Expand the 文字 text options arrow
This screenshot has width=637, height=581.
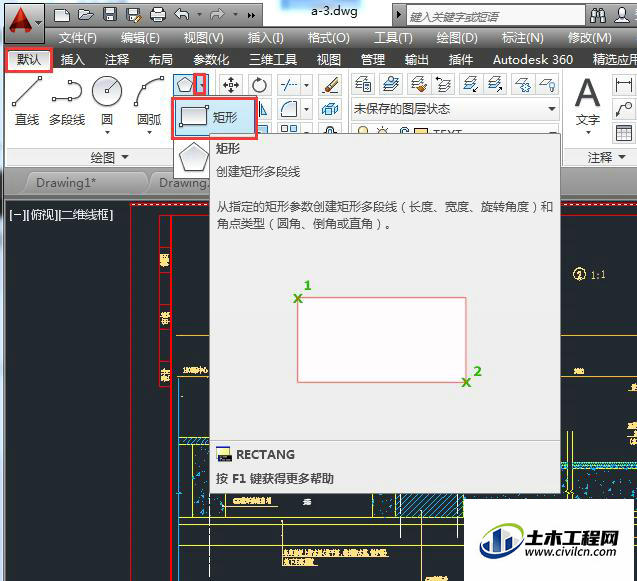point(588,132)
